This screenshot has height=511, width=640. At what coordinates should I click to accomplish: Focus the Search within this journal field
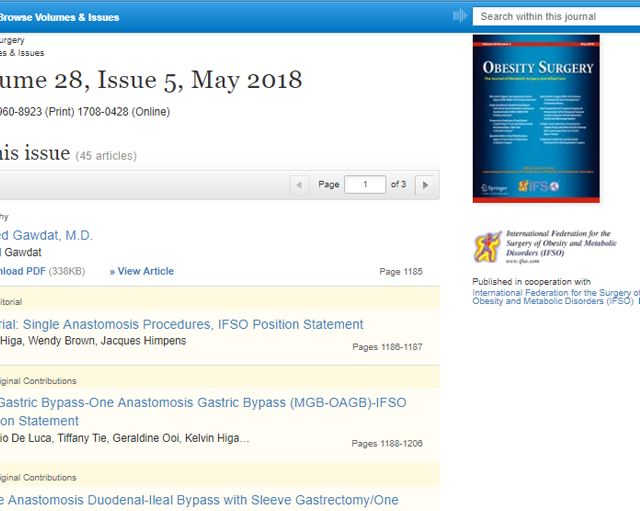click(x=555, y=16)
